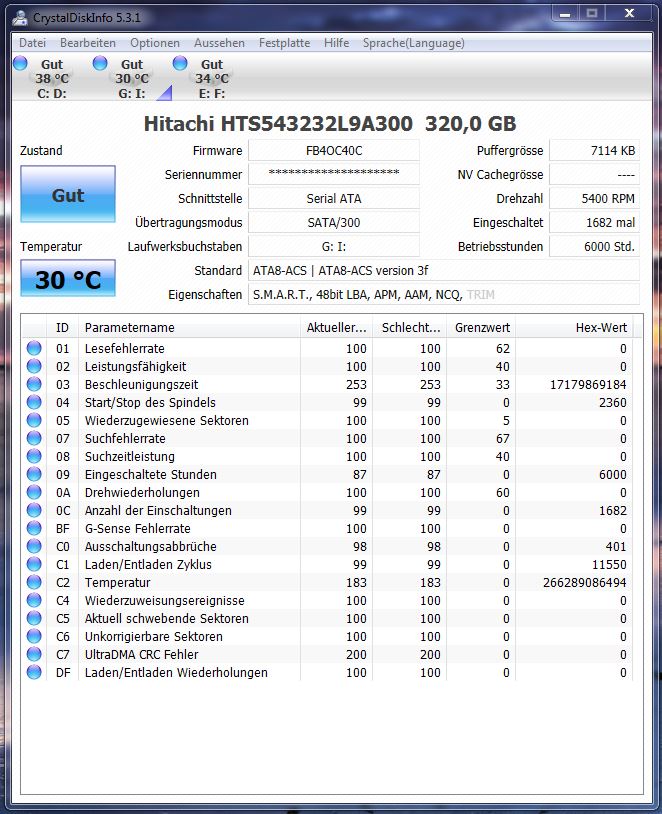This screenshot has width=662, height=814.
Task: Click the Puffergrösse value 7114 KB
Action: coord(595,151)
